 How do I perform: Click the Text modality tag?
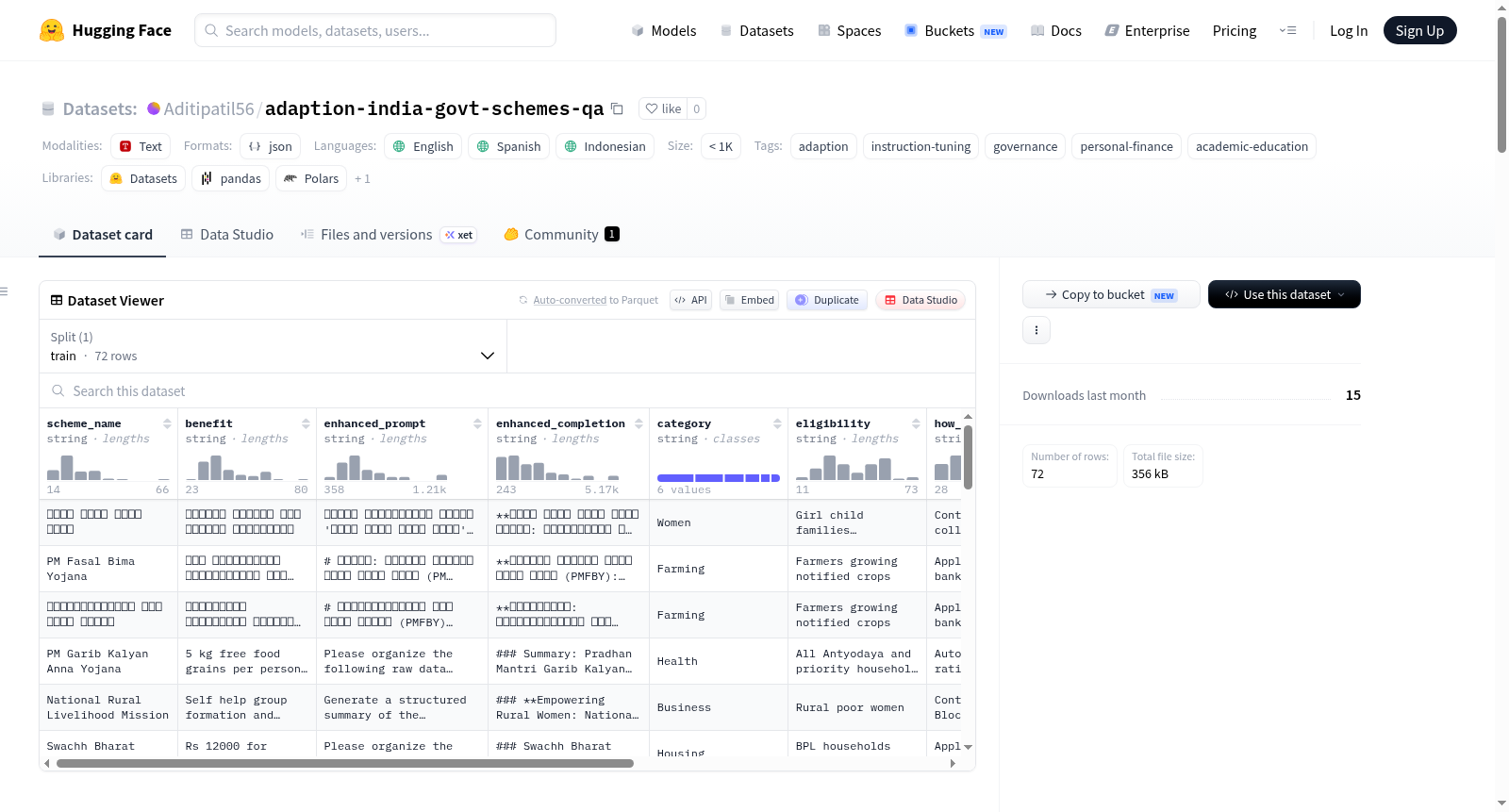(x=141, y=146)
